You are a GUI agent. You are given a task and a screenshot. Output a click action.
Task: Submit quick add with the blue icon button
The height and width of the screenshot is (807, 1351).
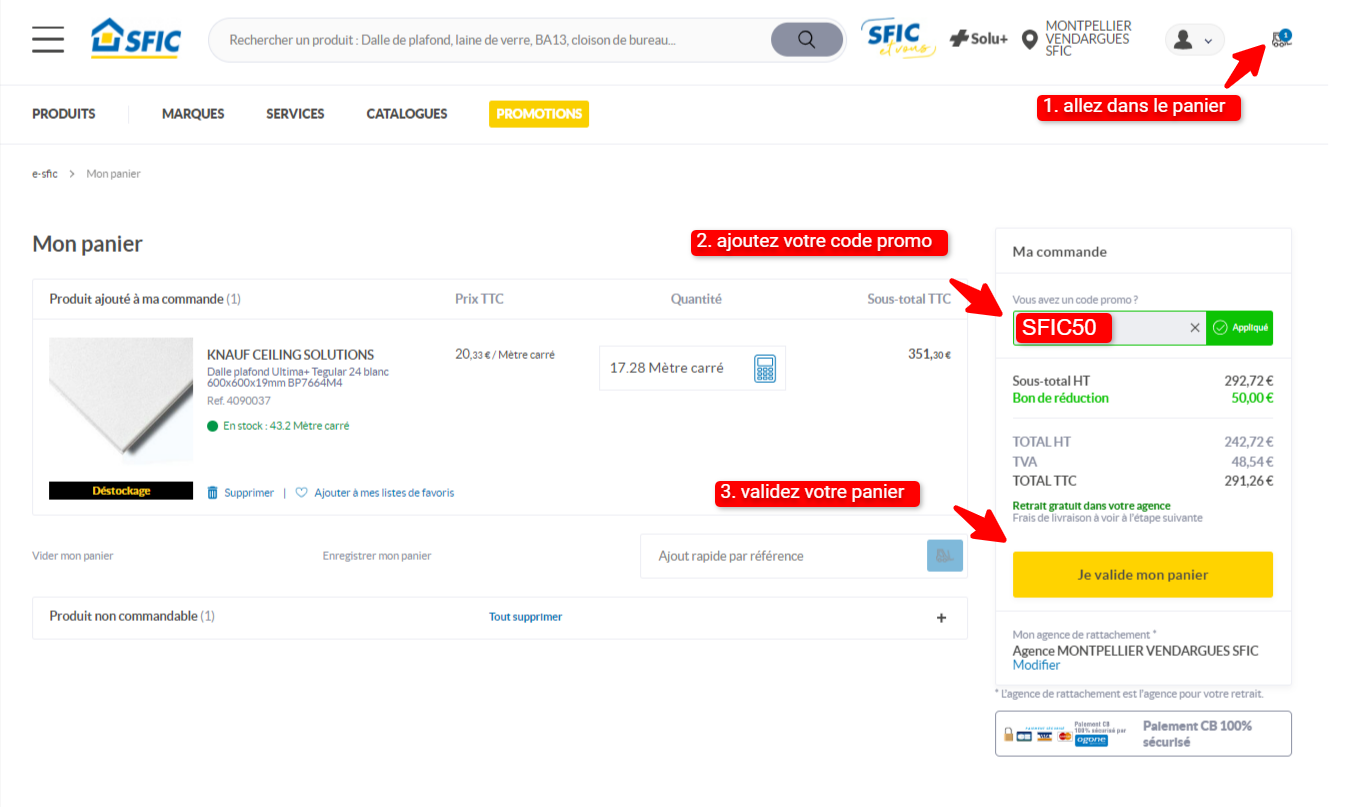944,555
